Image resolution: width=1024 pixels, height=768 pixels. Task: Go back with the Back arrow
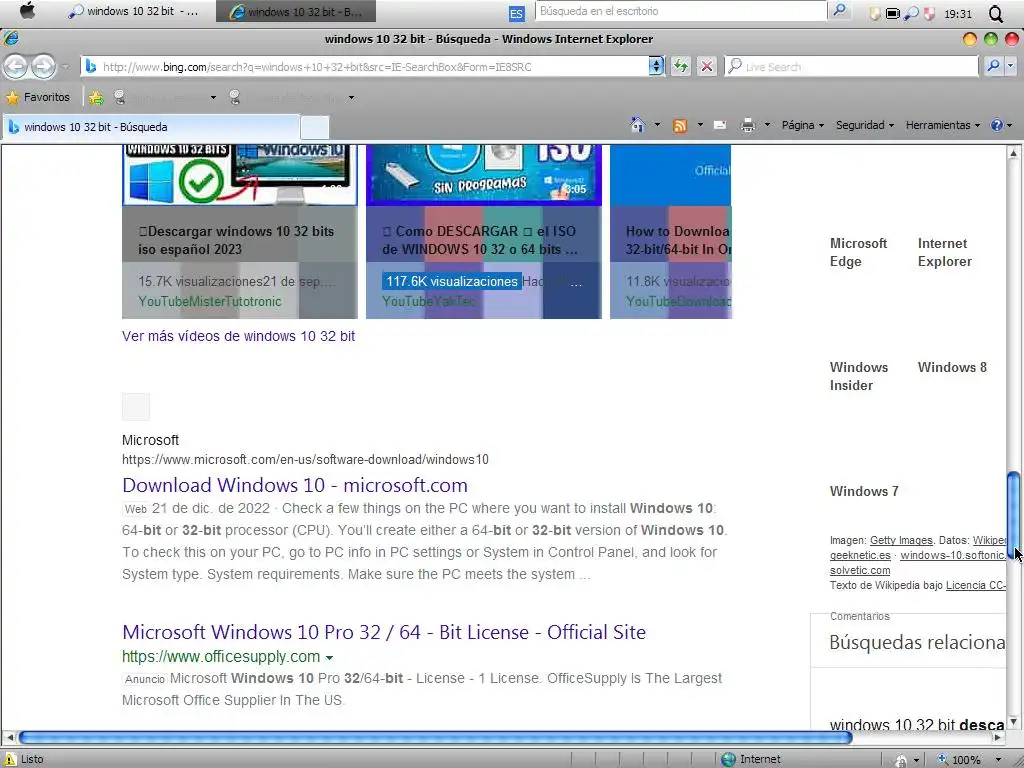[x=16, y=66]
